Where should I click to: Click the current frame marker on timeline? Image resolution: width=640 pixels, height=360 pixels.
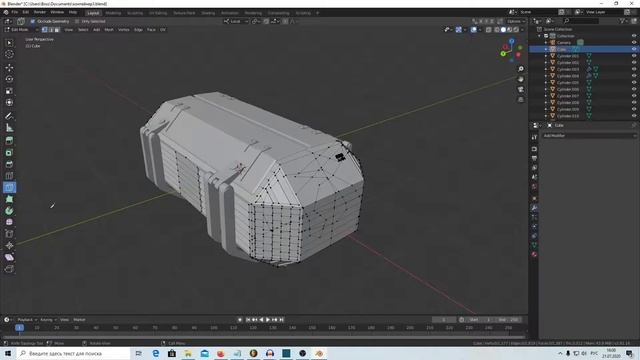[20, 327]
